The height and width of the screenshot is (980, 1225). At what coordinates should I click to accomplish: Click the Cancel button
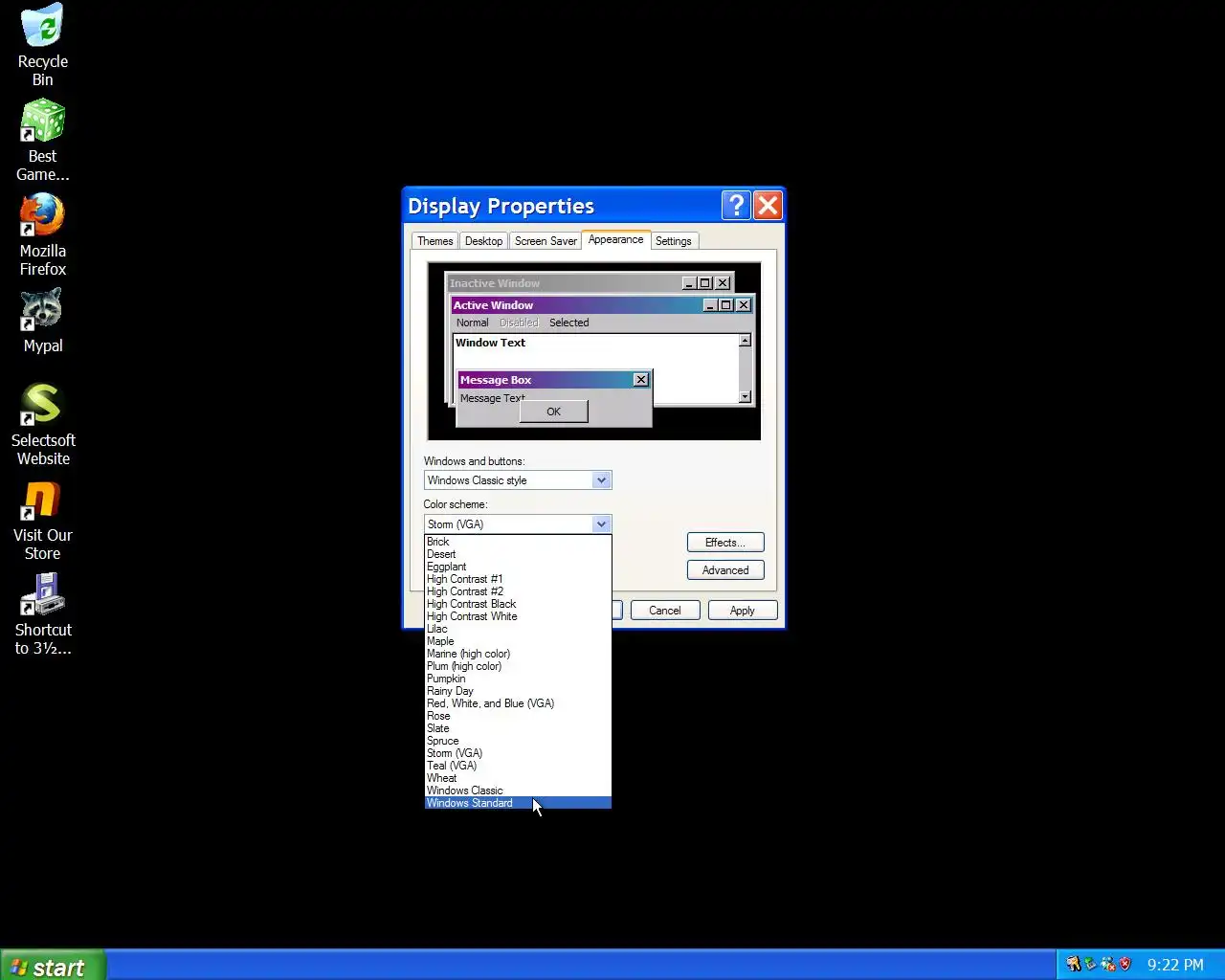pos(664,611)
